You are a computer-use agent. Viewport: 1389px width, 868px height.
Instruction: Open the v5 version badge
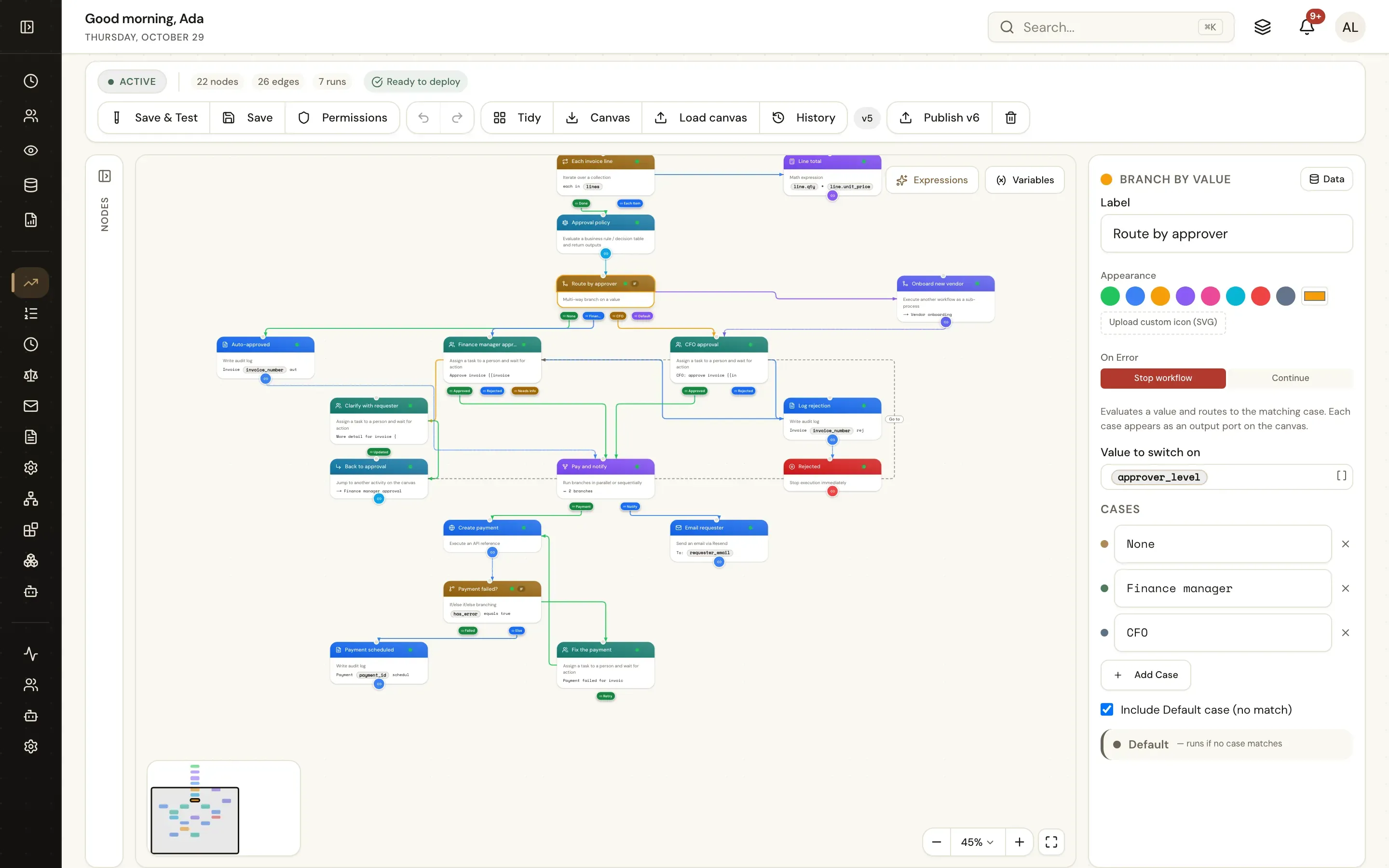(867, 118)
